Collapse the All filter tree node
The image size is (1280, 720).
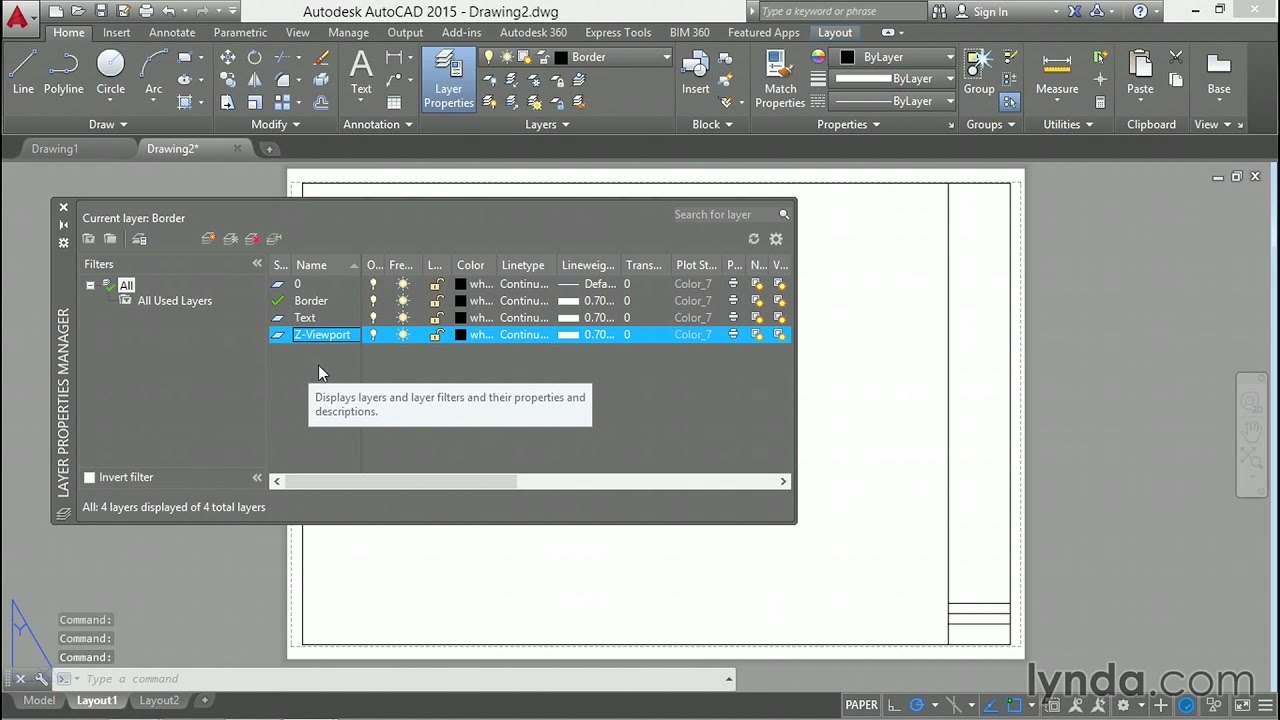click(x=90, y=285)
